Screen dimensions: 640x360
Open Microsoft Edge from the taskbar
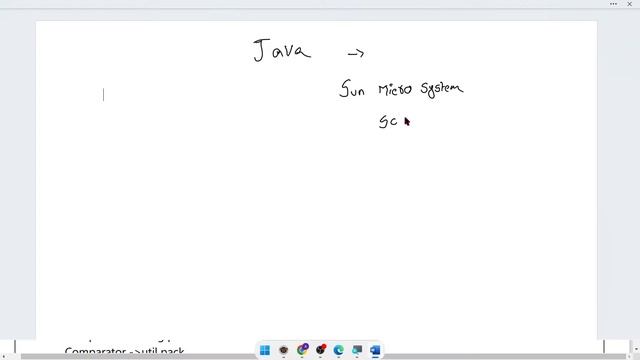coord(338,350)
